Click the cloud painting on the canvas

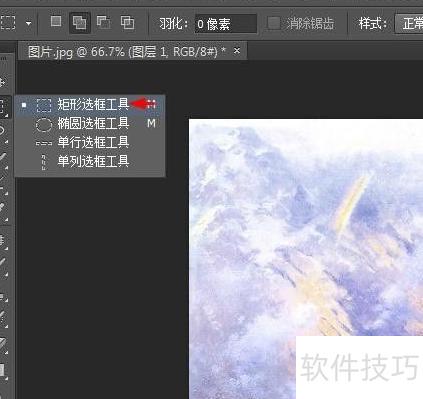tap(306, 259)
